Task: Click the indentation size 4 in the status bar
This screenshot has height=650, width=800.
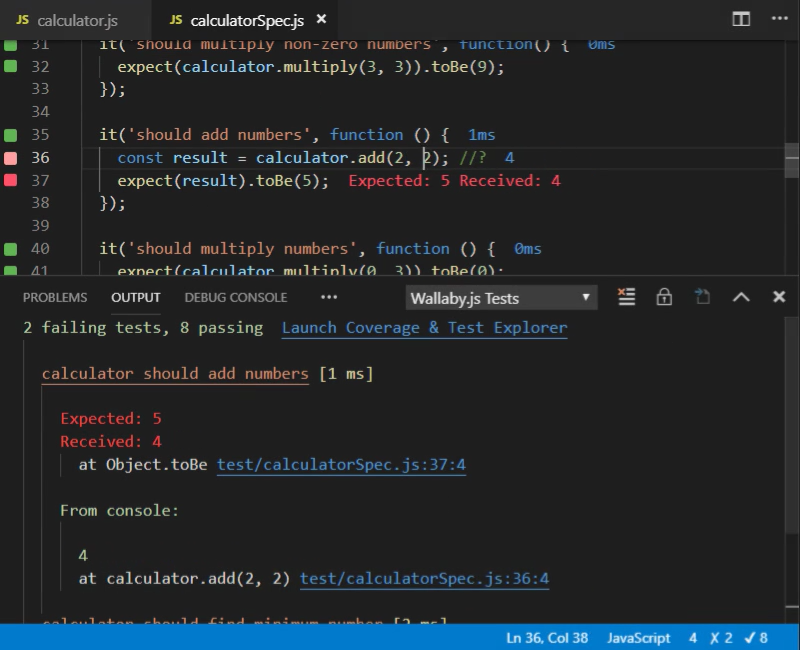Action: pyautogui.click(x=693, y=638)
